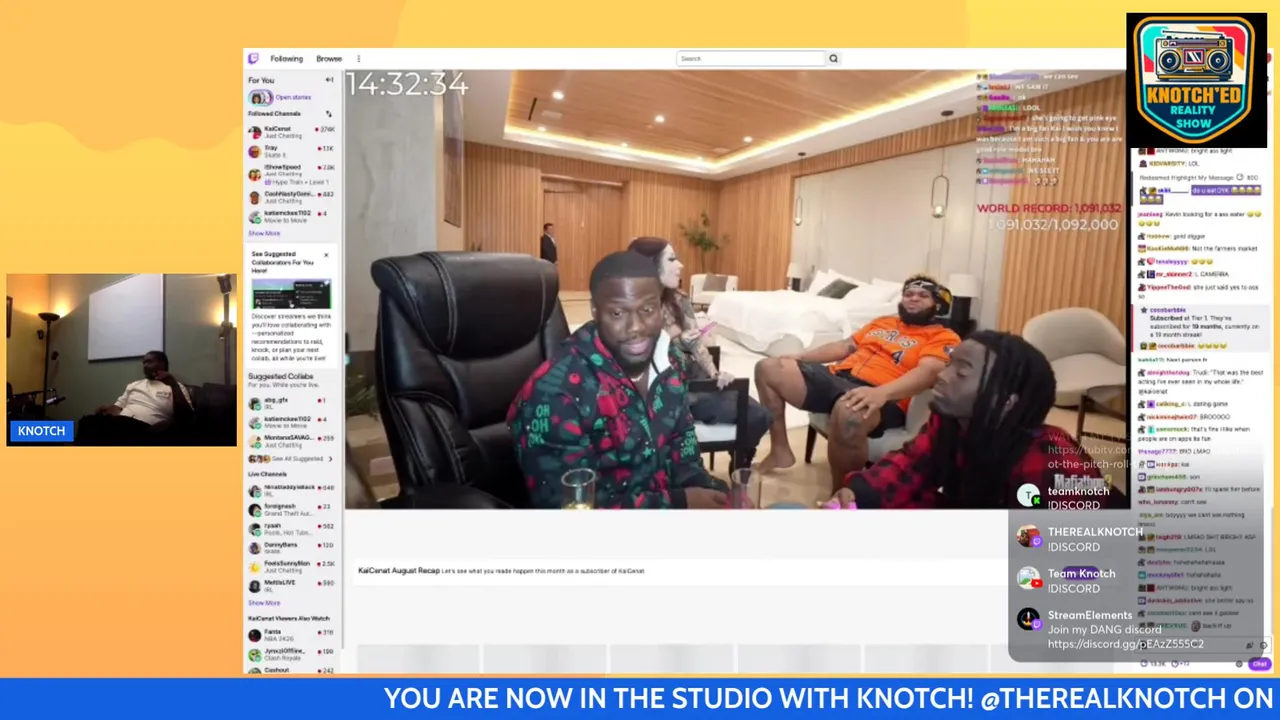Open the Browse tab
The width and height of the screenshot is (1280, 720).
pyautogui.click(x=329, y=59)
